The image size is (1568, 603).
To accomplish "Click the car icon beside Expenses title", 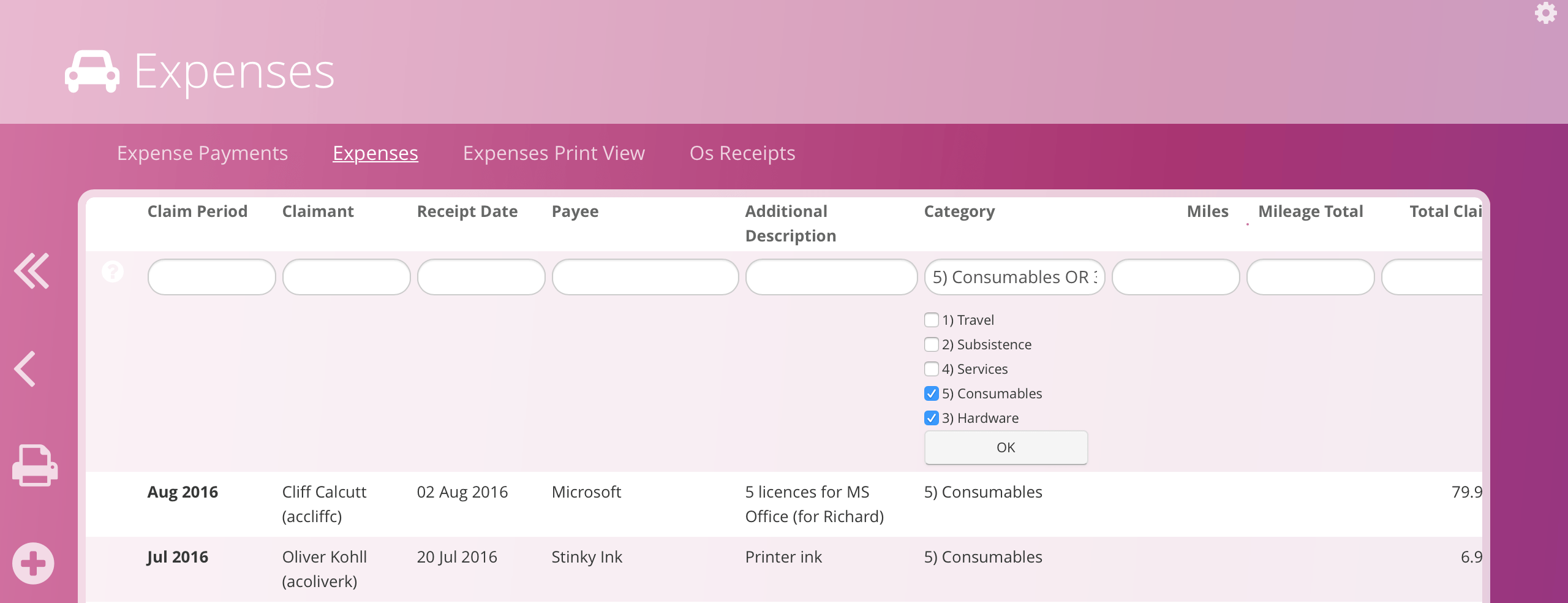I will pos(92,72).
